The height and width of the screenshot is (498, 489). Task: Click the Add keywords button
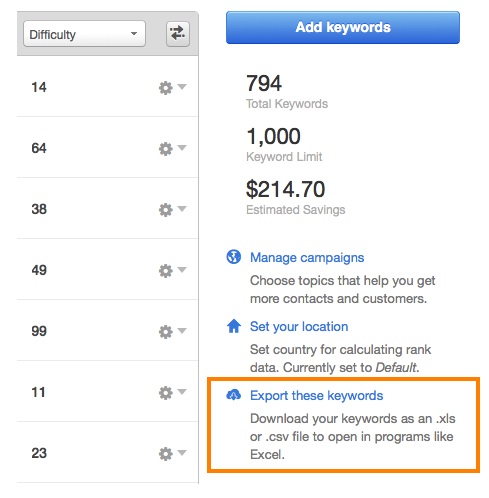[x=343, y=27]
